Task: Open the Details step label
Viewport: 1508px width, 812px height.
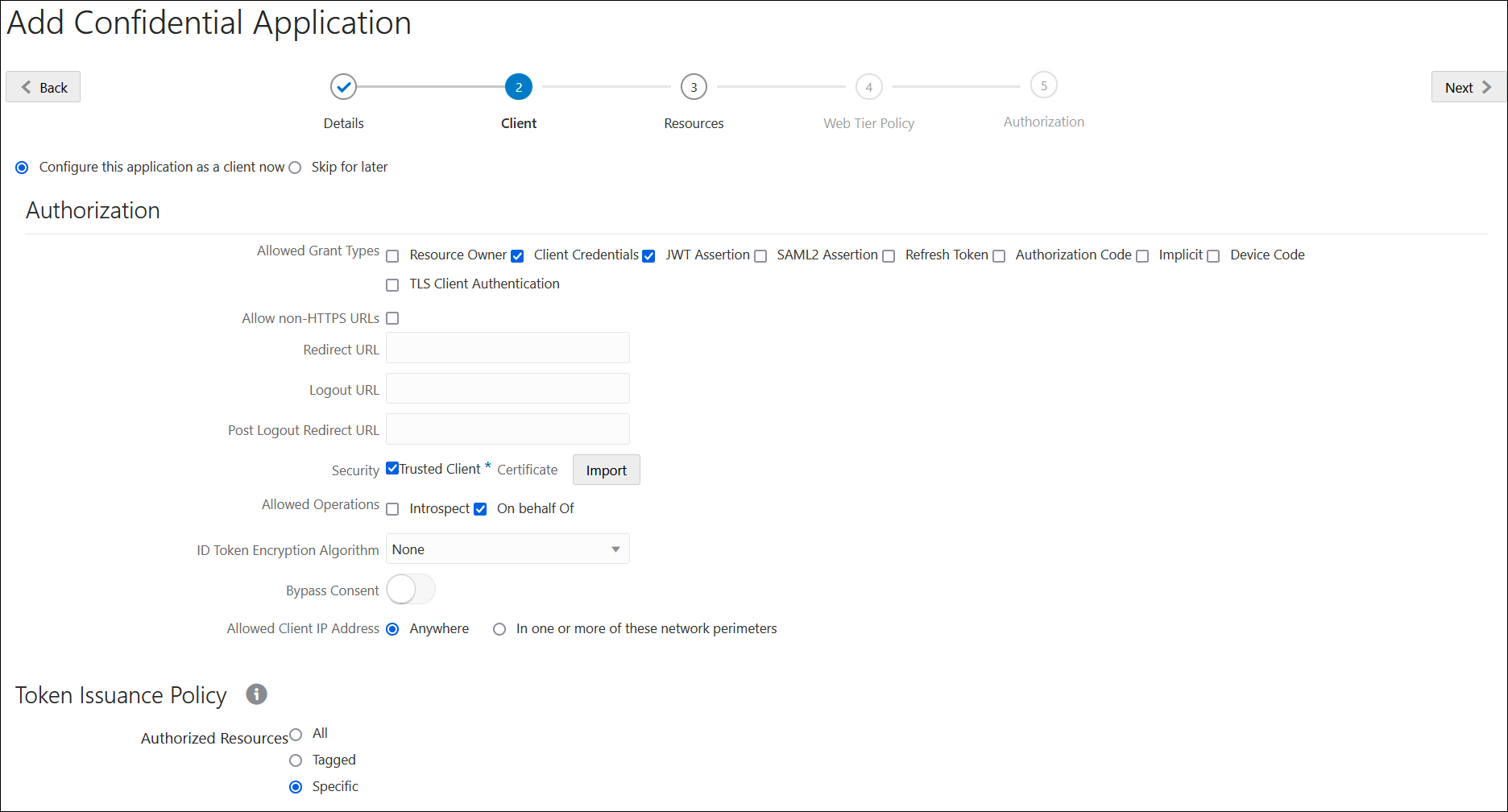Action: [x=343, y=122]
